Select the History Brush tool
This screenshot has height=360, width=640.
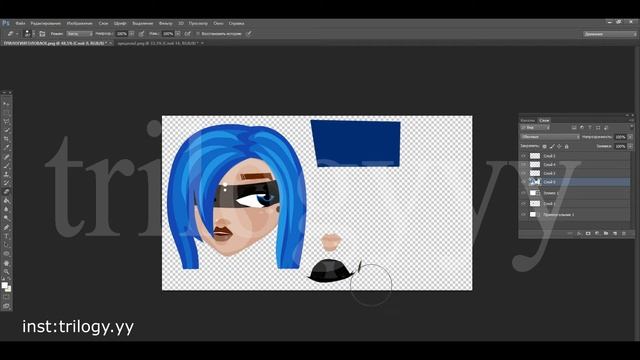(7, 183)
